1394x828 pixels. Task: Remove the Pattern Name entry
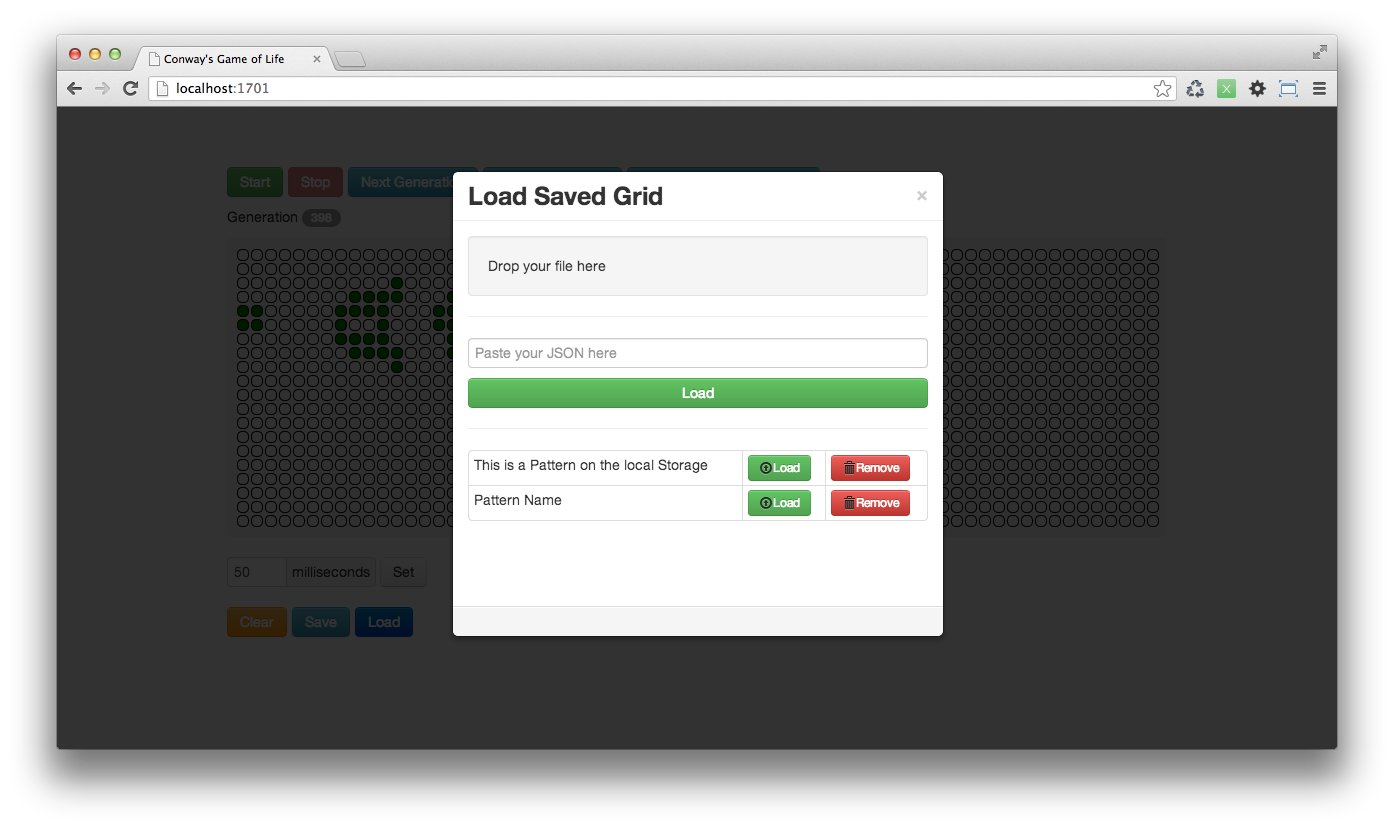pyautogui.click(x=870, y=503)
